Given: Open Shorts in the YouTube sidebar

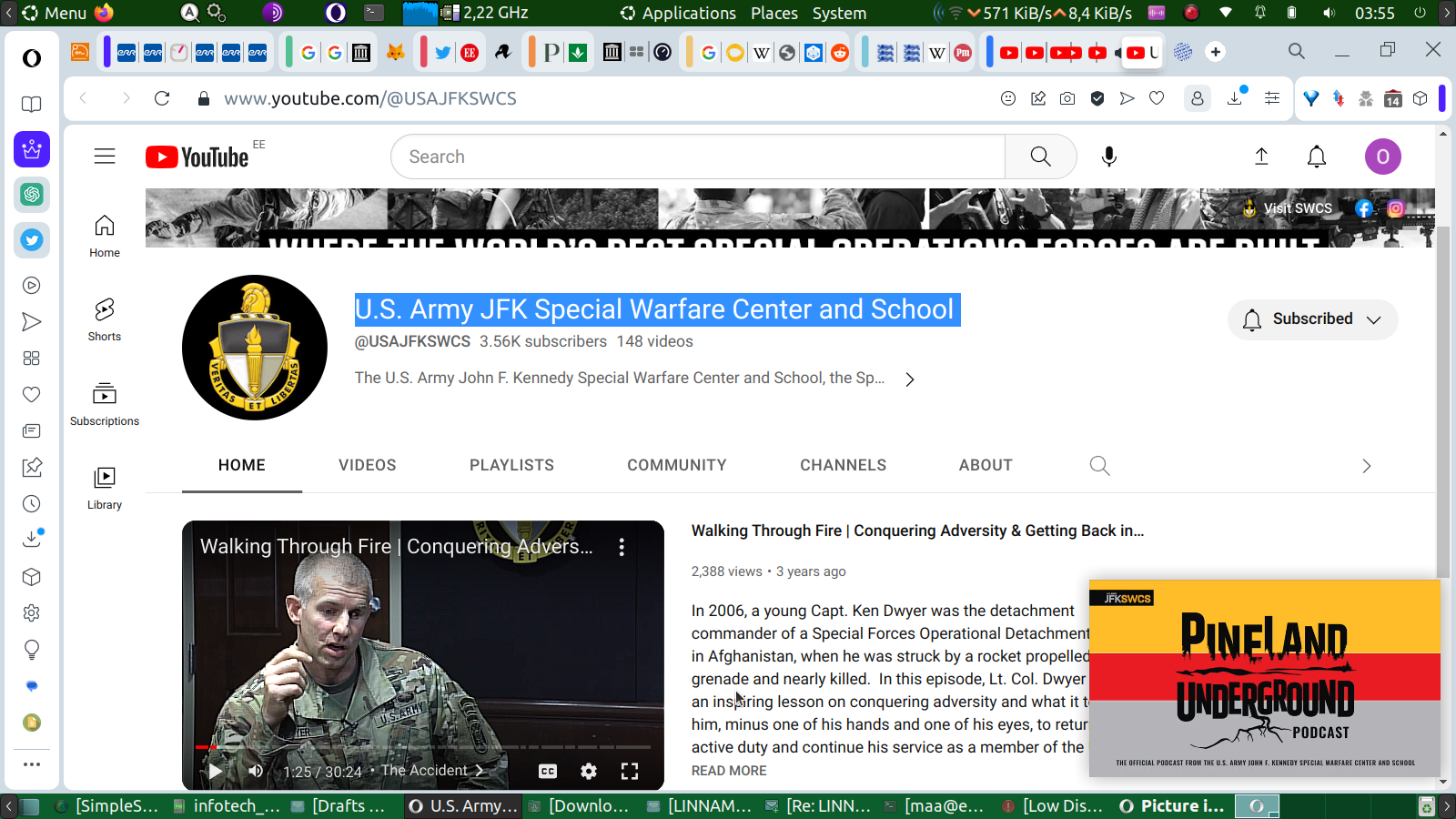Looking at the screenshot, I should pyautogui.click(x=105, y=319).
